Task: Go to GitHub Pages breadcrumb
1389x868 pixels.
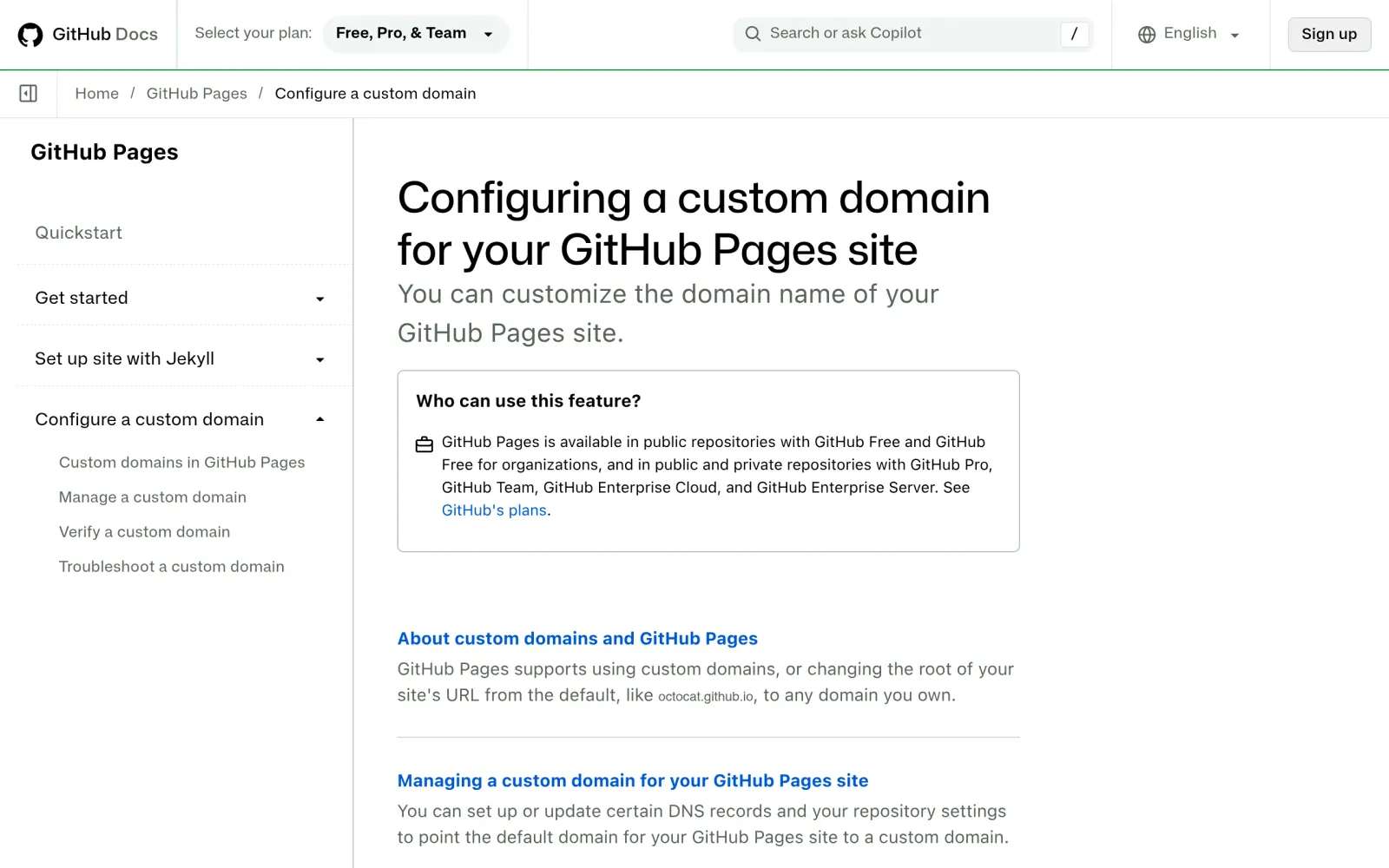Action: (196, 94)
